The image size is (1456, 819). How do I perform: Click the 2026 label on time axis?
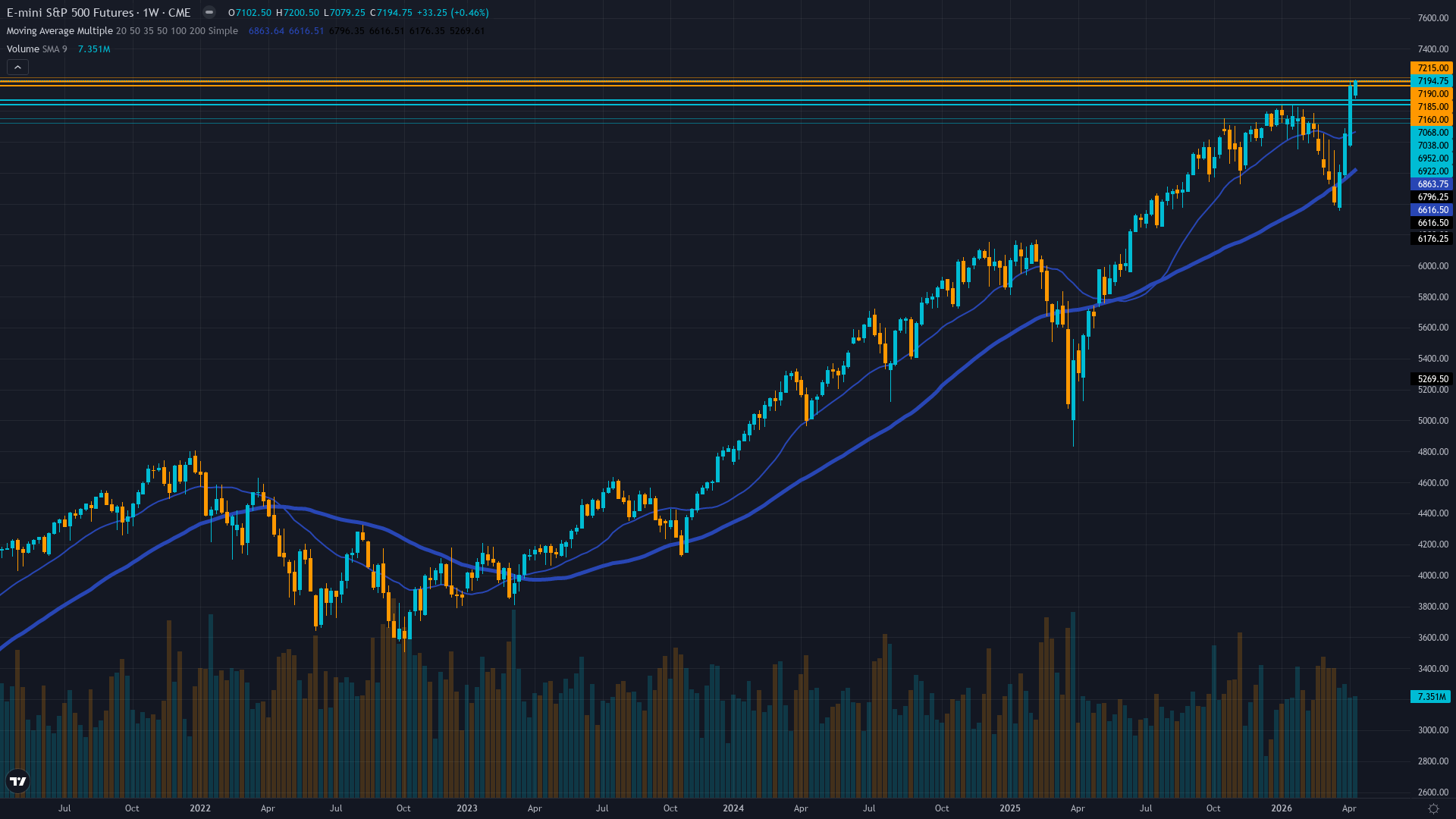(1282, 808)
